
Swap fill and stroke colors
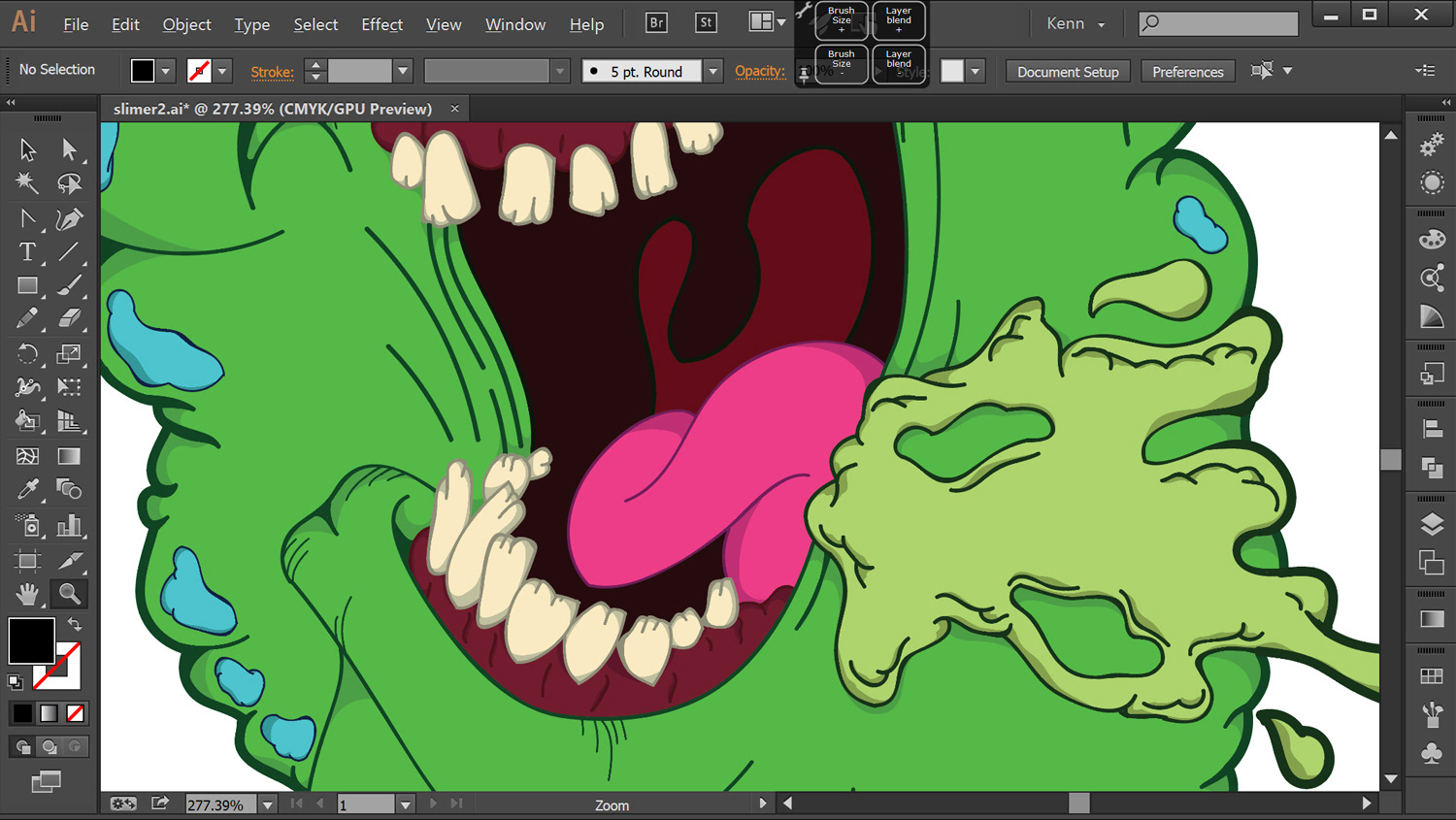75,624
